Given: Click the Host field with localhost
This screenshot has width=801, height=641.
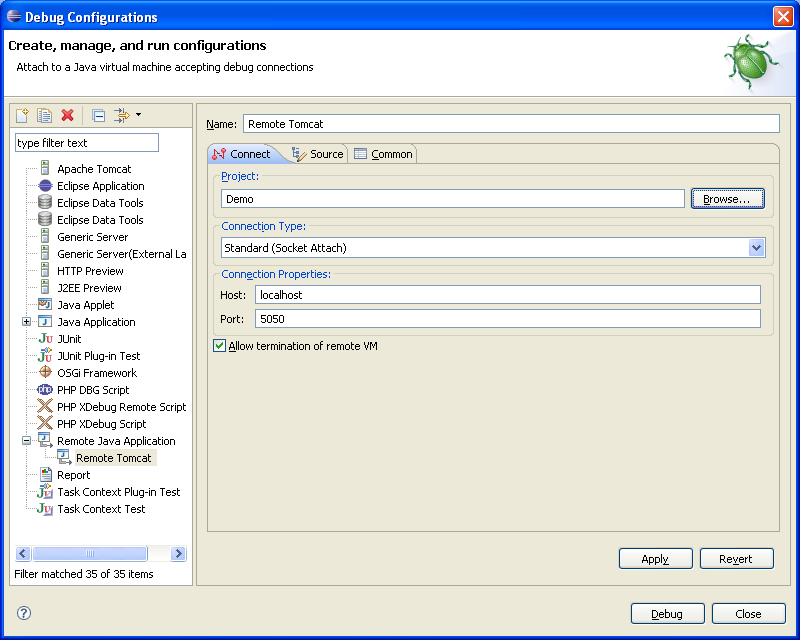Looking at the screenshot, I should [x=508, y=295].
